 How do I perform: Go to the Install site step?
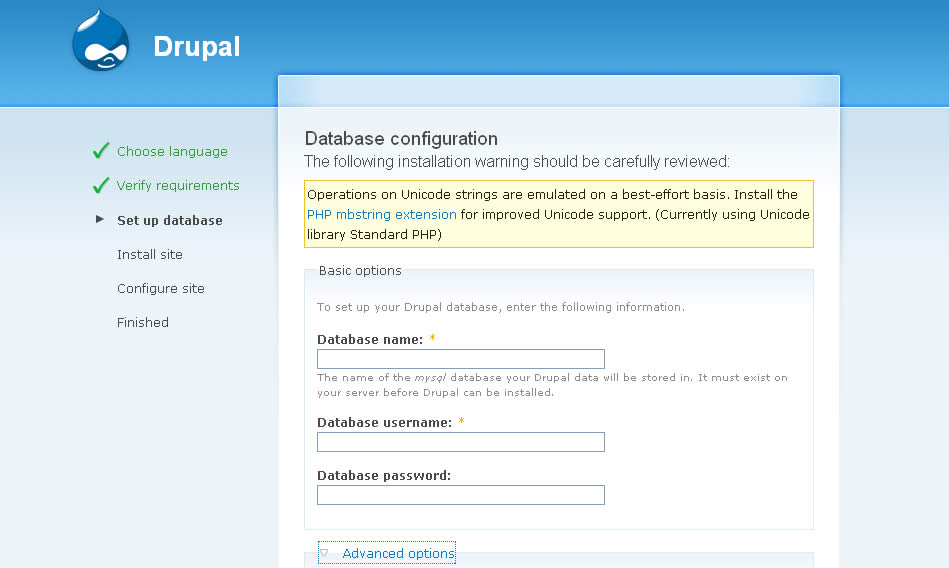[150, 254]
